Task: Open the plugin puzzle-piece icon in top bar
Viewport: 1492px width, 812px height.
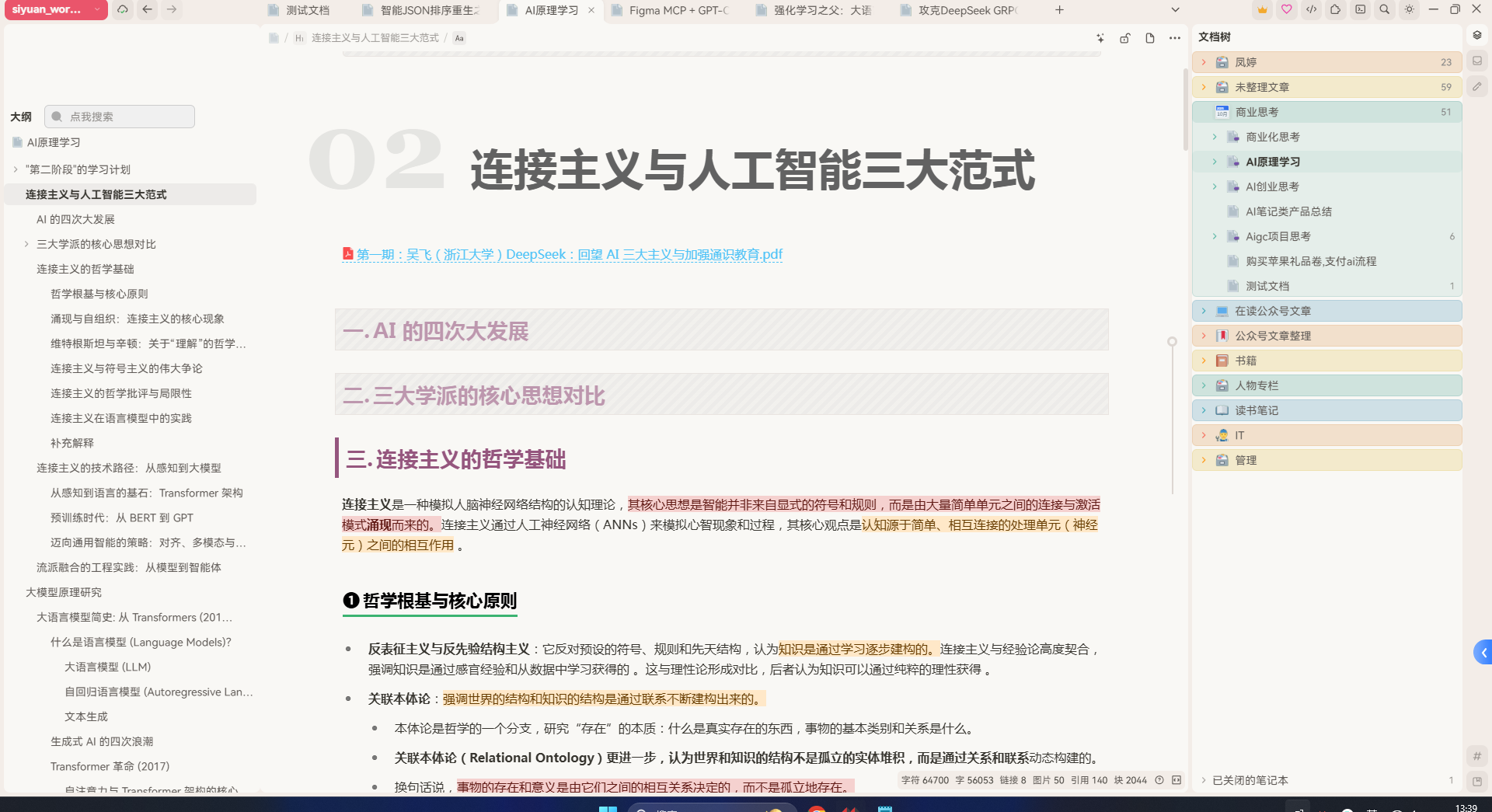Action: [1335, 10]
